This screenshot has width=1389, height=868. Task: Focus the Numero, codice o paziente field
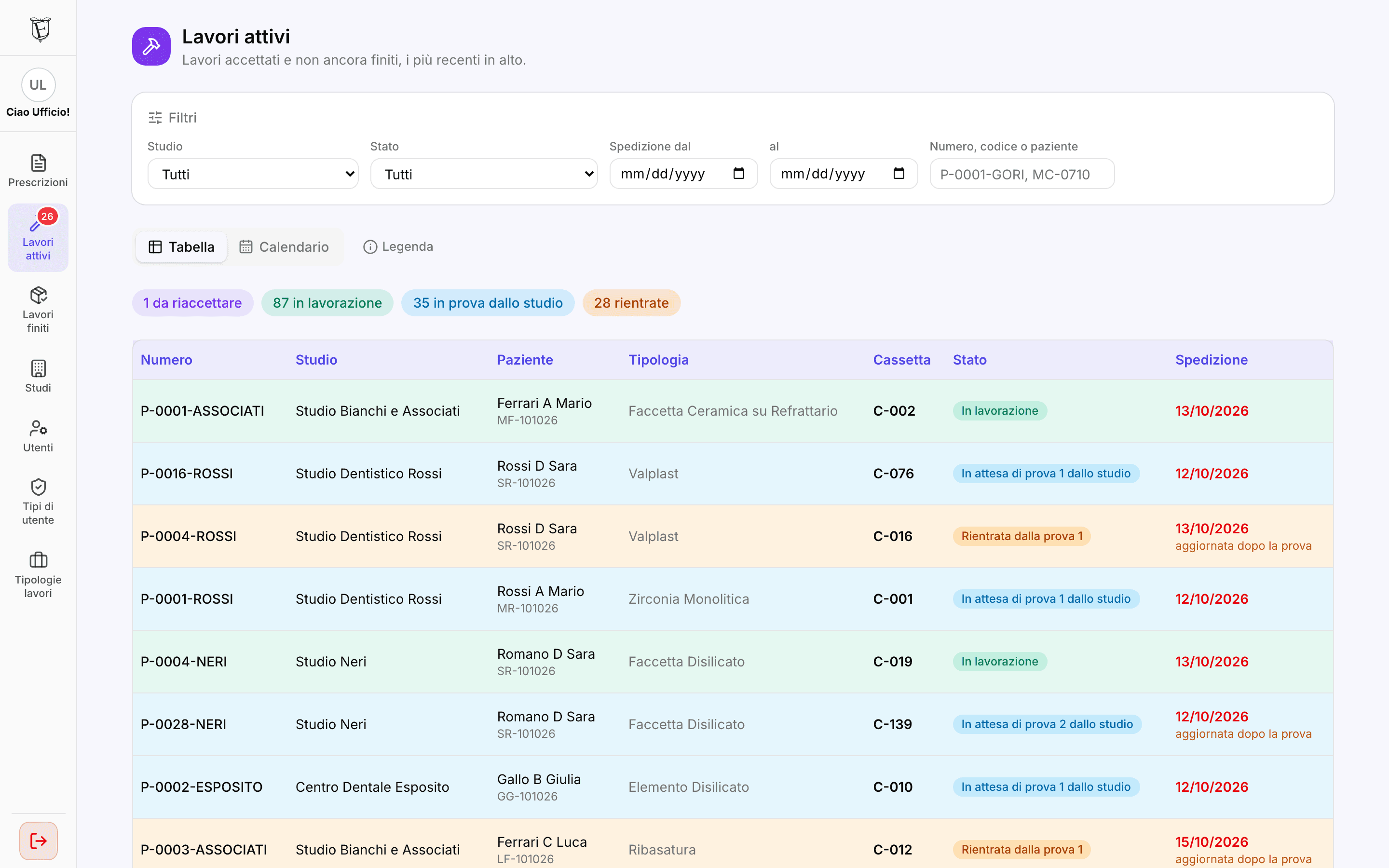[x=1021, y=174]
